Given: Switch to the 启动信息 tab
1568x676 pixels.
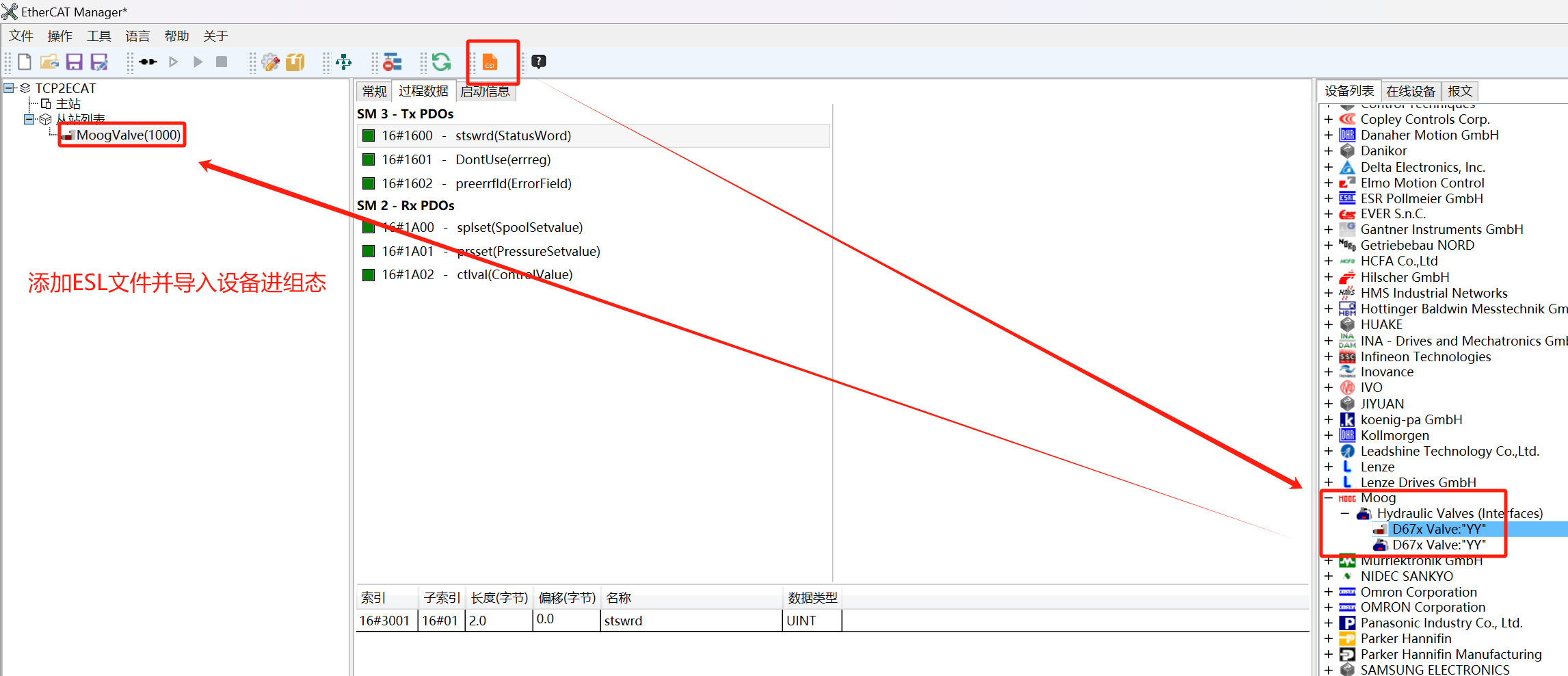Looking at the screenshot, I should (x=485, y=91).
